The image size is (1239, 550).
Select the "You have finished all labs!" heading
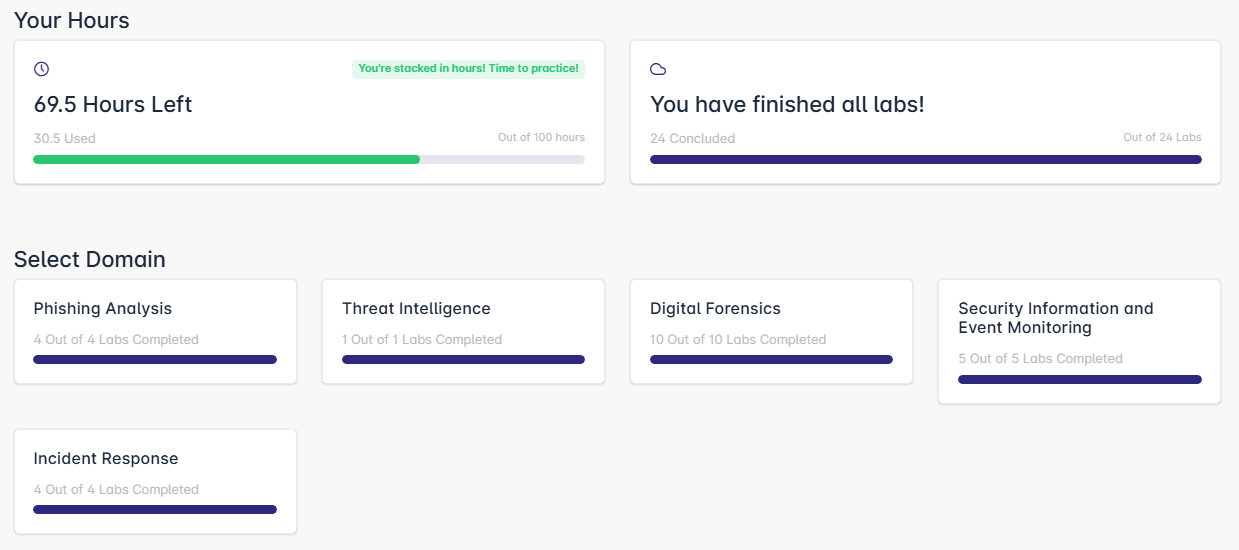point(787,104)
